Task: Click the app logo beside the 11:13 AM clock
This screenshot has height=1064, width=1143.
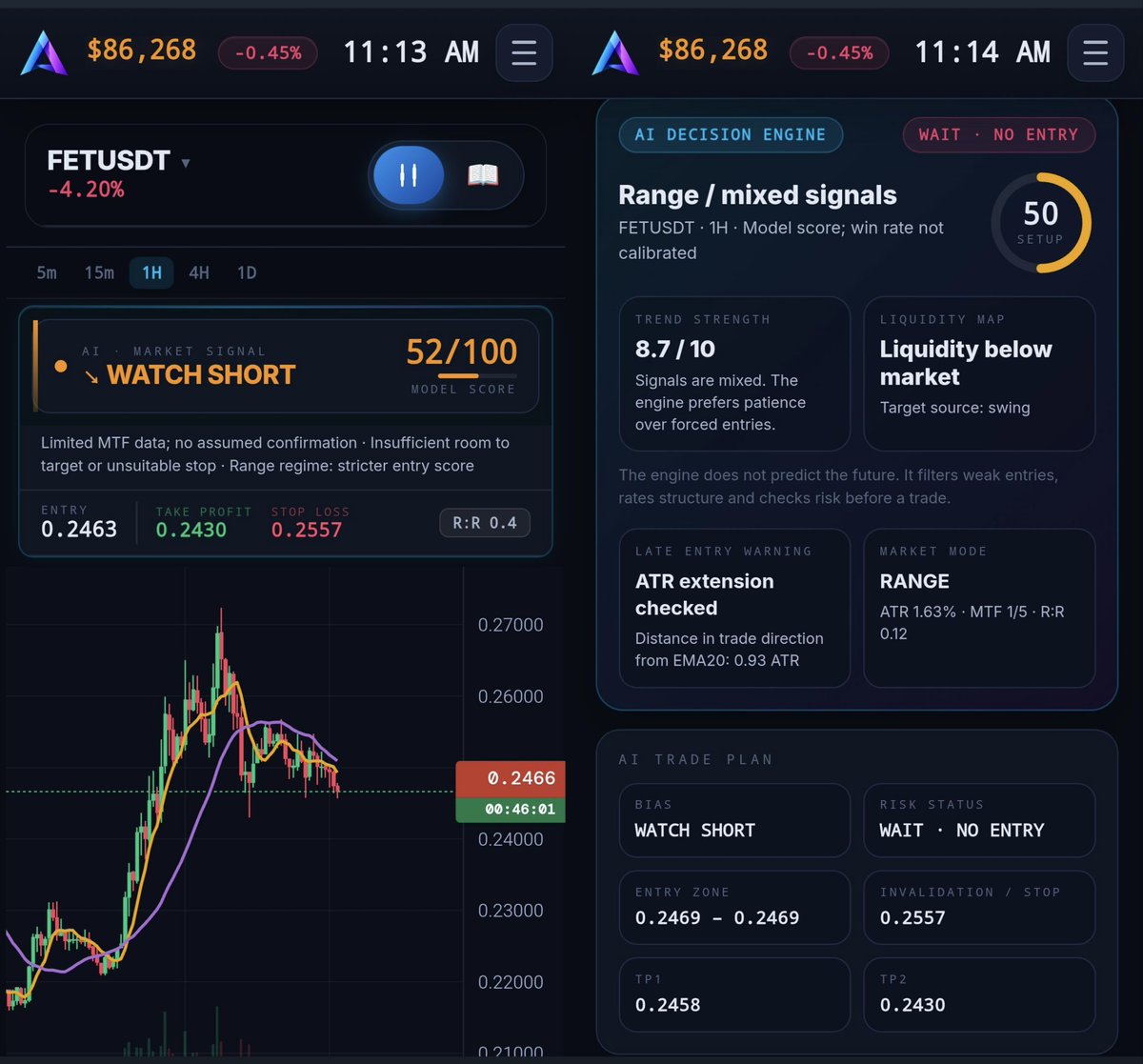Action: [x=44, y=52]
